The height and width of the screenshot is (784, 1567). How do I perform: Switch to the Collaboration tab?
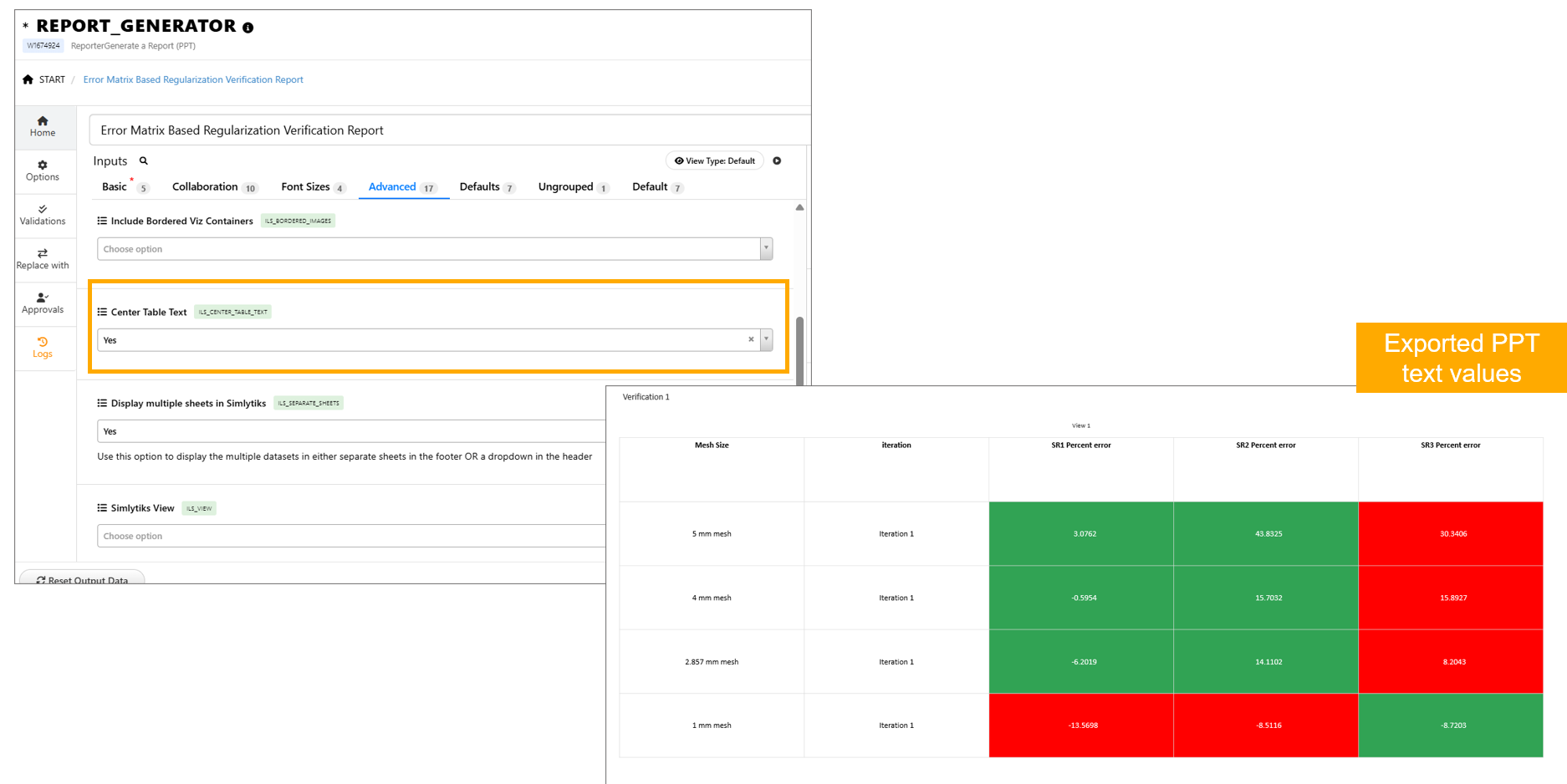tap(205, 187)
